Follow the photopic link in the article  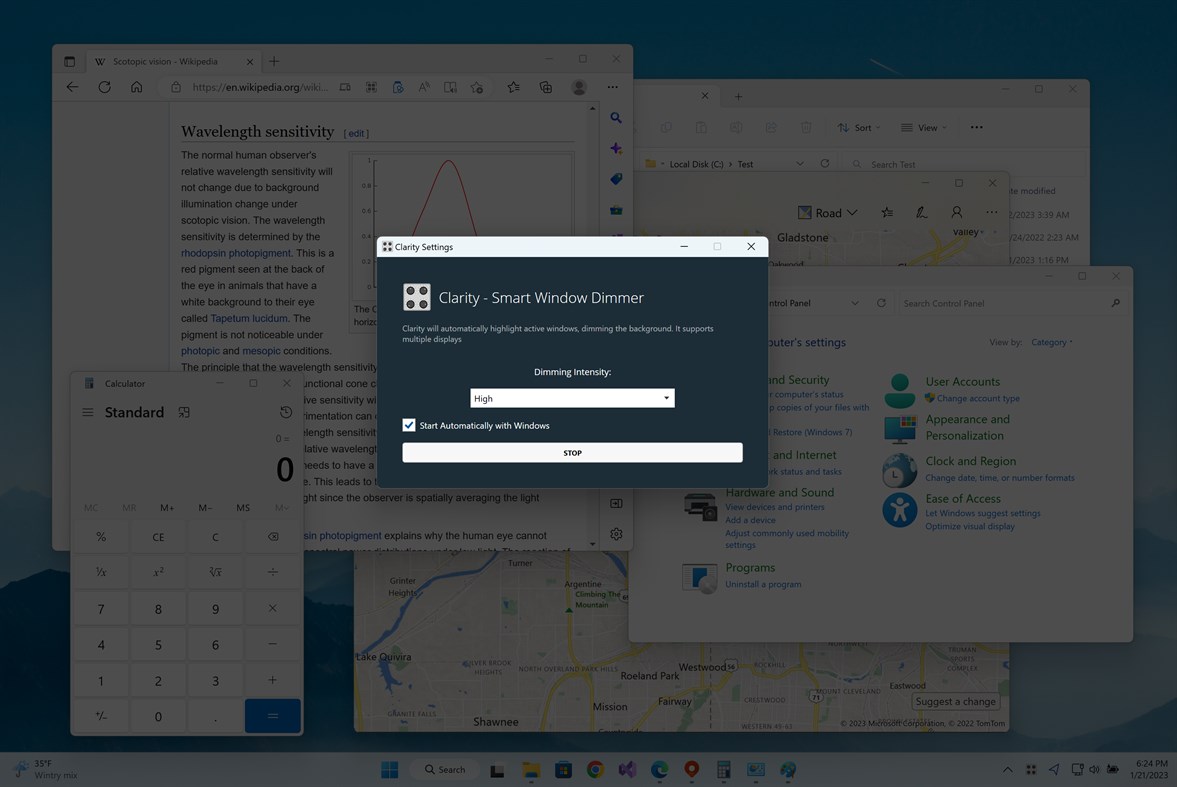click(200, 351)
